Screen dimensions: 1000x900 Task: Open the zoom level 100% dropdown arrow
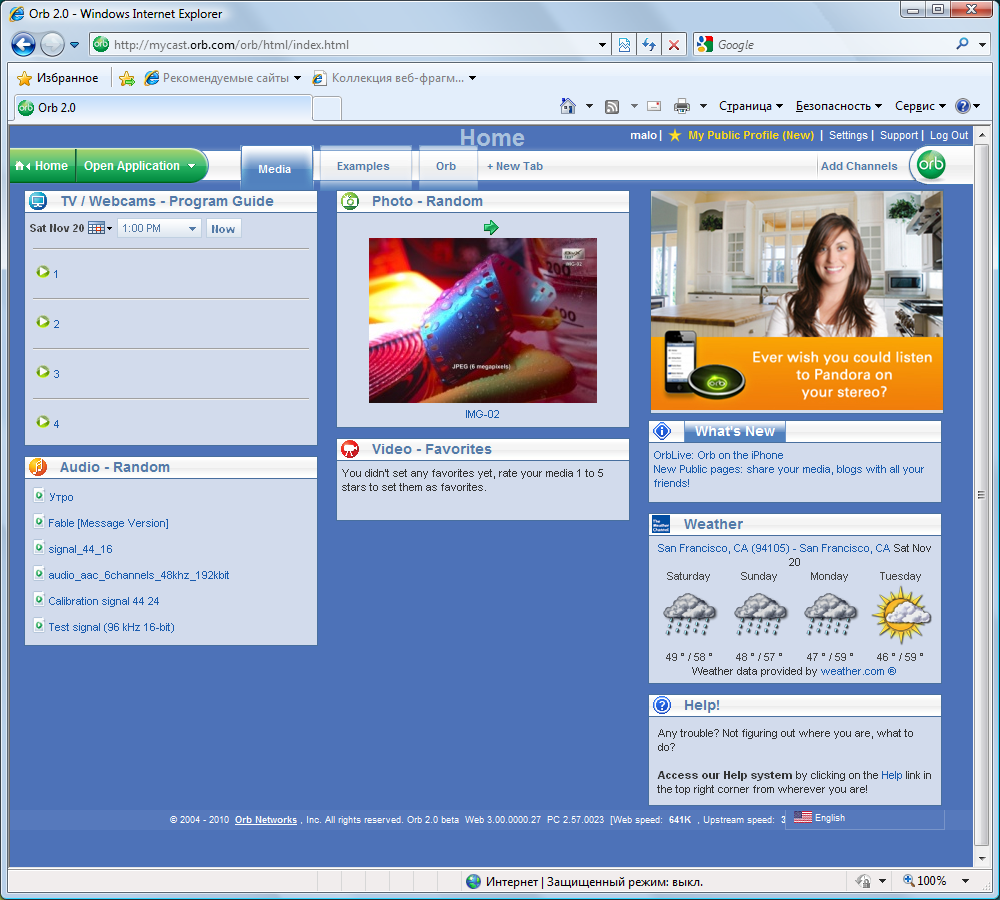pos(966,881)
